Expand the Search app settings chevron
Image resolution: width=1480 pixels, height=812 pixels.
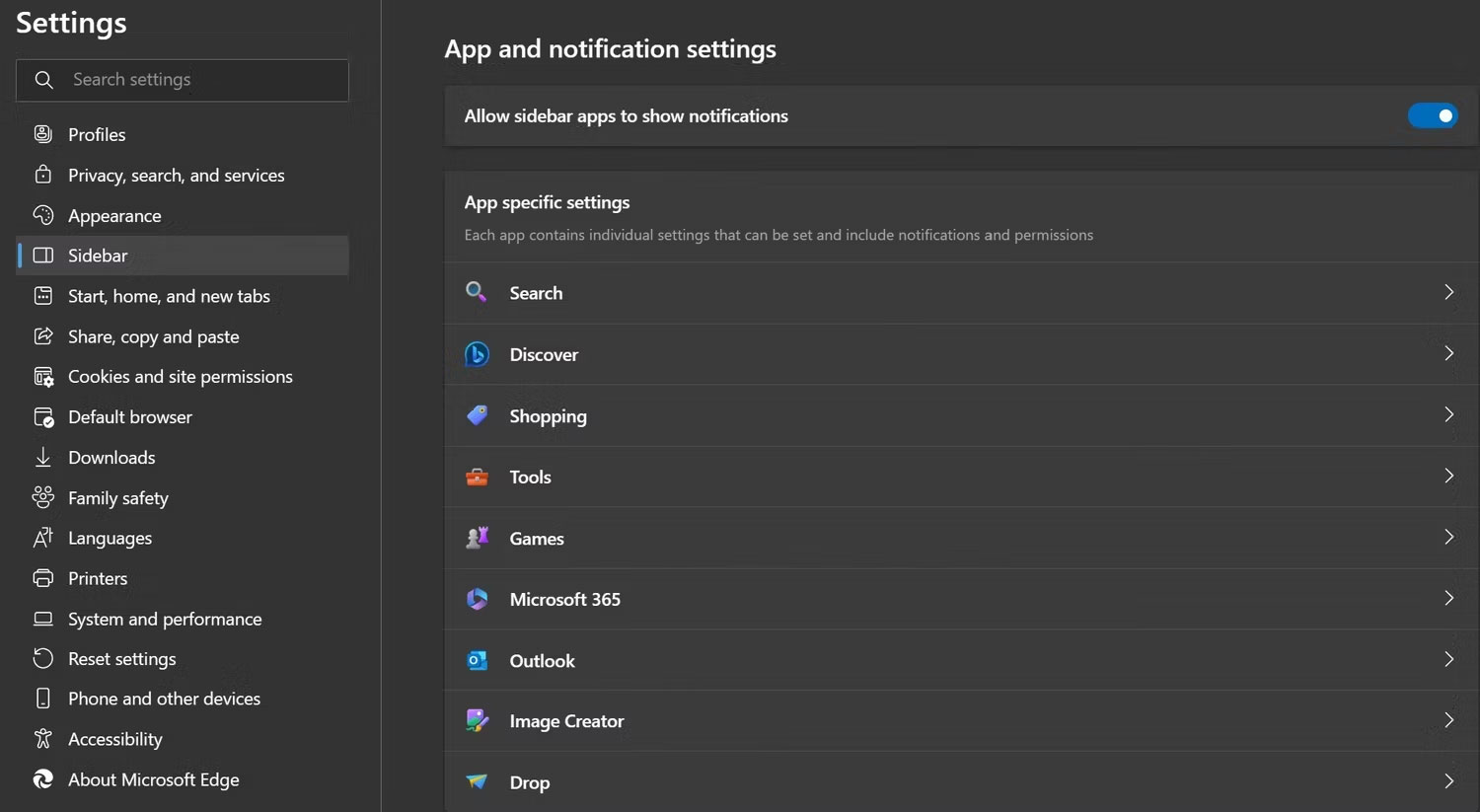tap(1448, 292)
